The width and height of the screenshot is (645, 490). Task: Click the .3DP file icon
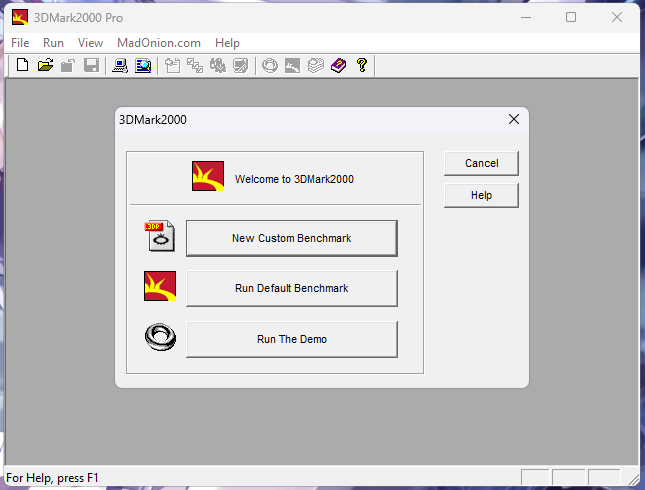coord(160,236)
